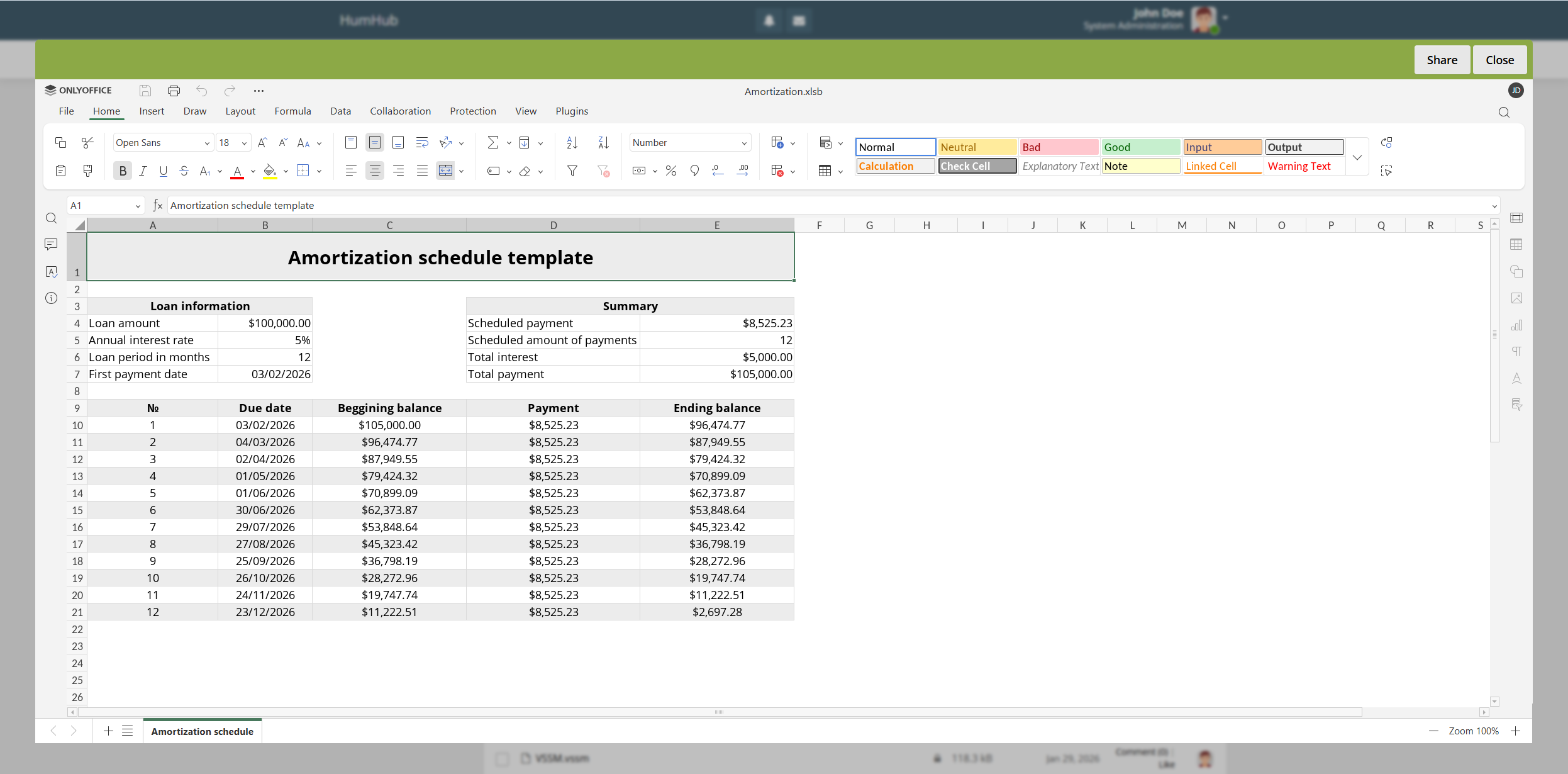Toggle center alignment

pyautogui.click(x=374, y=170)
